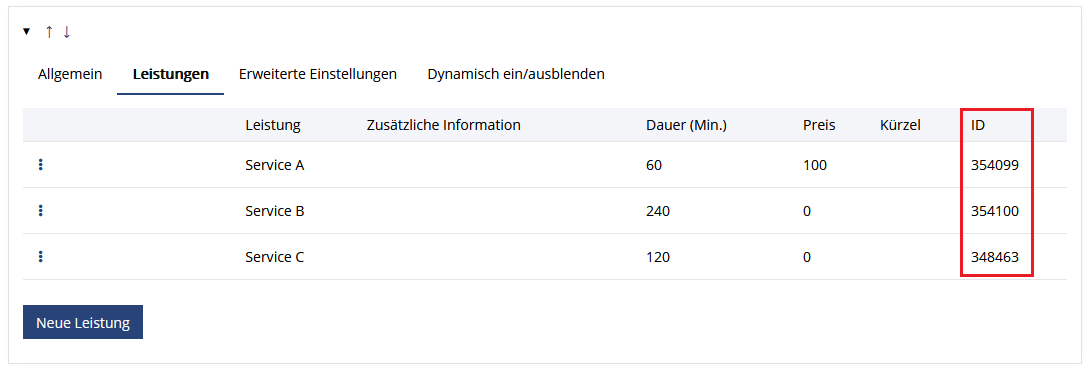This screenshot has height=373, width=1091.
Task: Click the Zusätzliche Information column header
Action: [x=443, y=125]
